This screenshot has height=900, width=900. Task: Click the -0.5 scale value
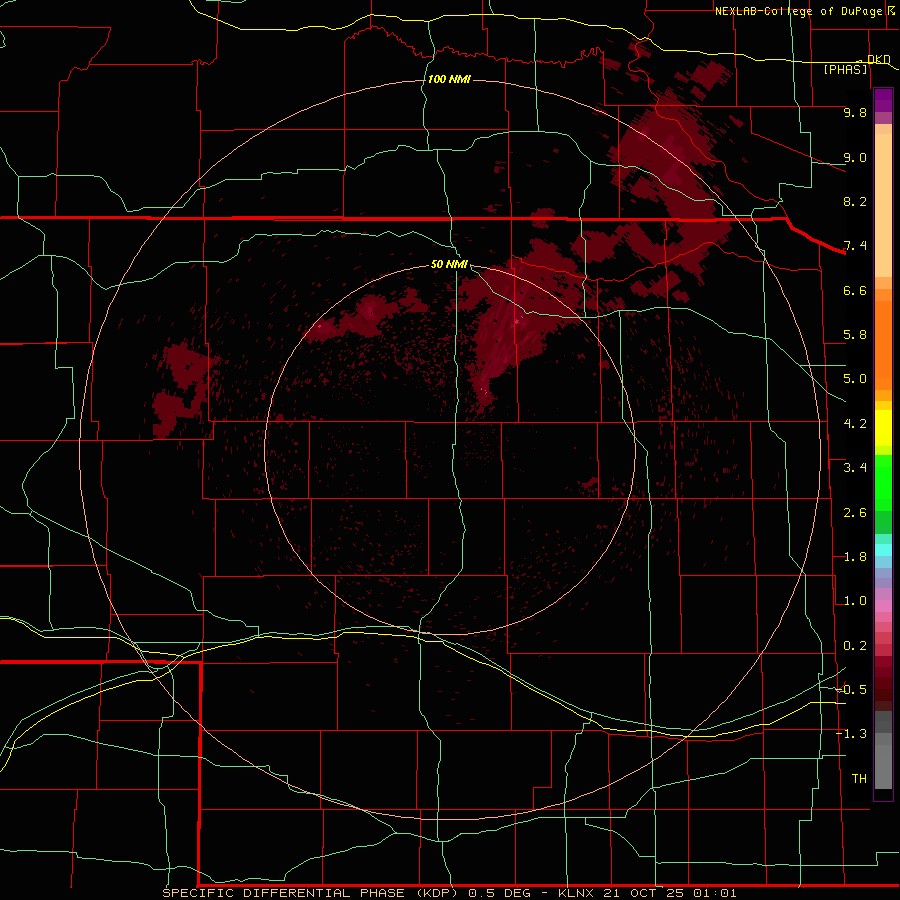click(852, 690)
